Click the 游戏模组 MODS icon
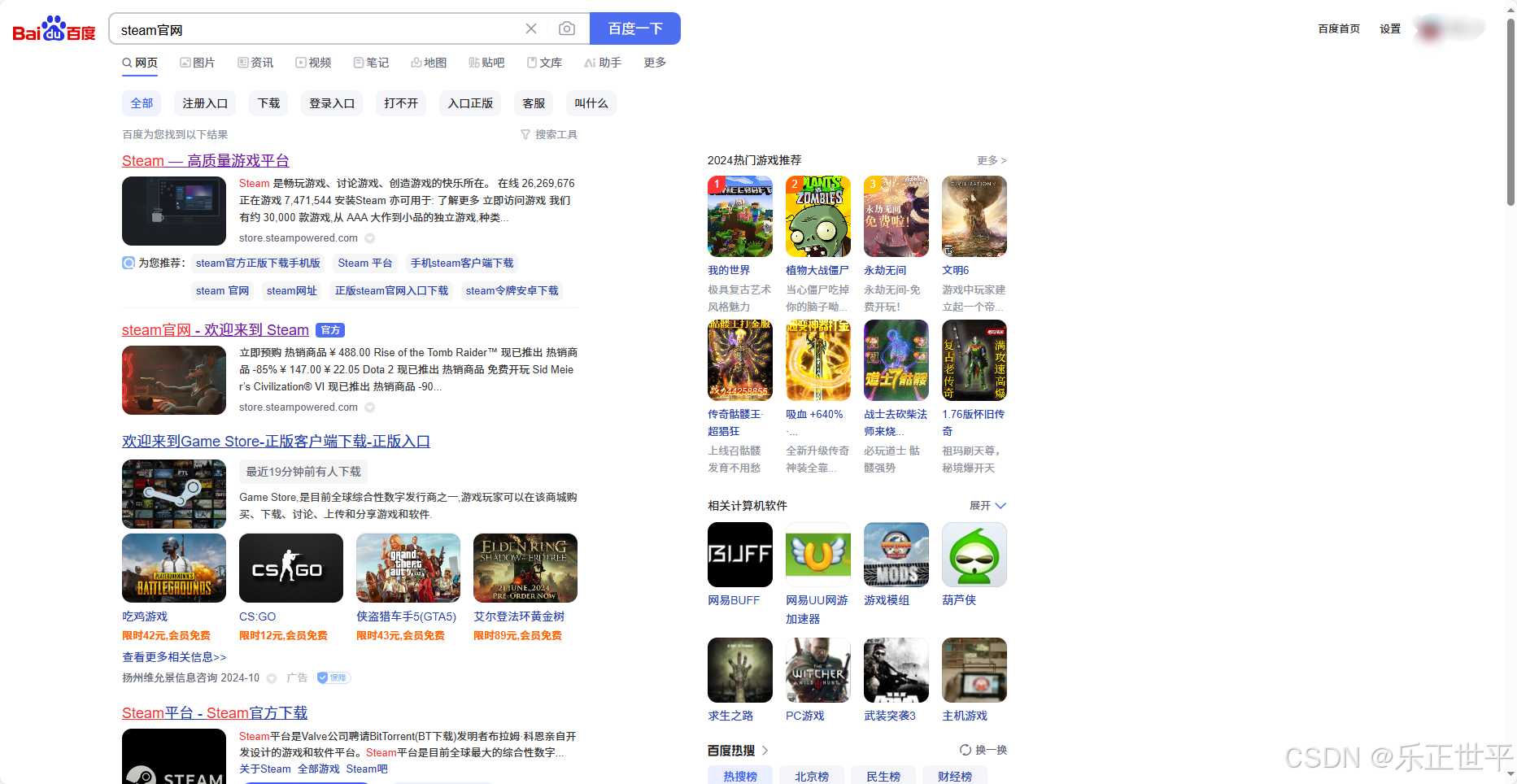Screen dimensions: 1517x784 (896, 555)
